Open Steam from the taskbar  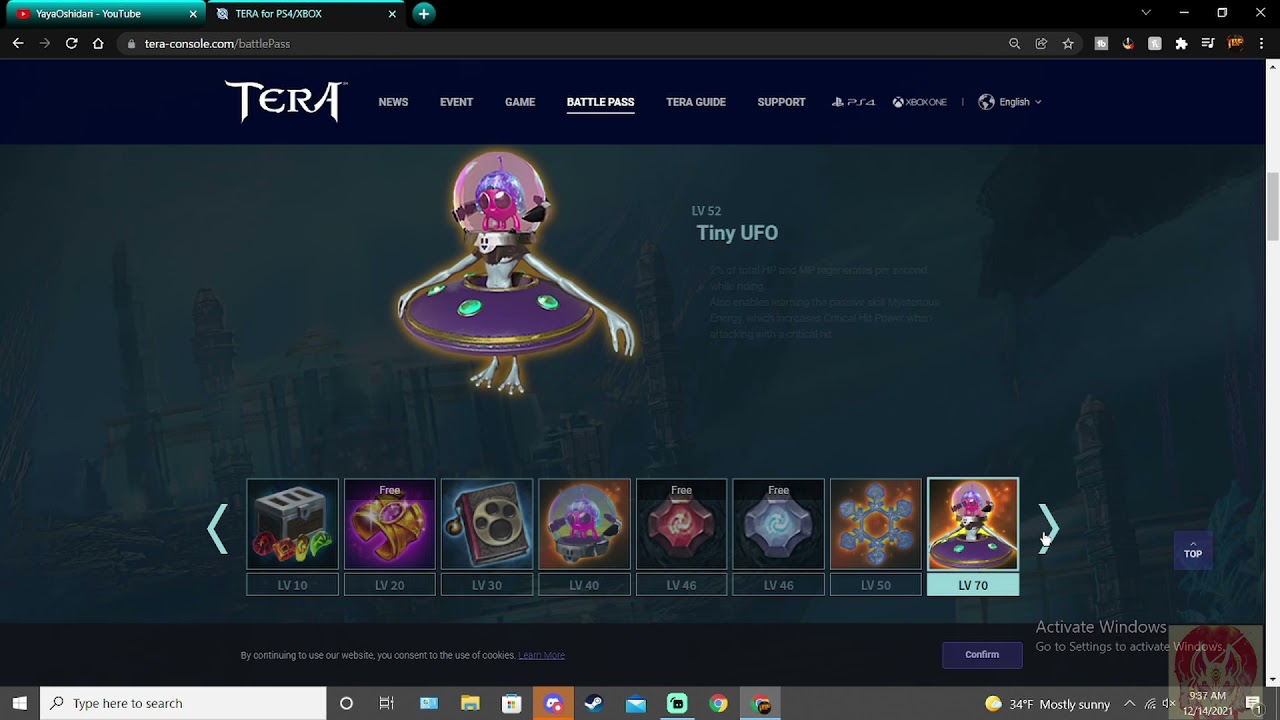click(x=594, y=703)
